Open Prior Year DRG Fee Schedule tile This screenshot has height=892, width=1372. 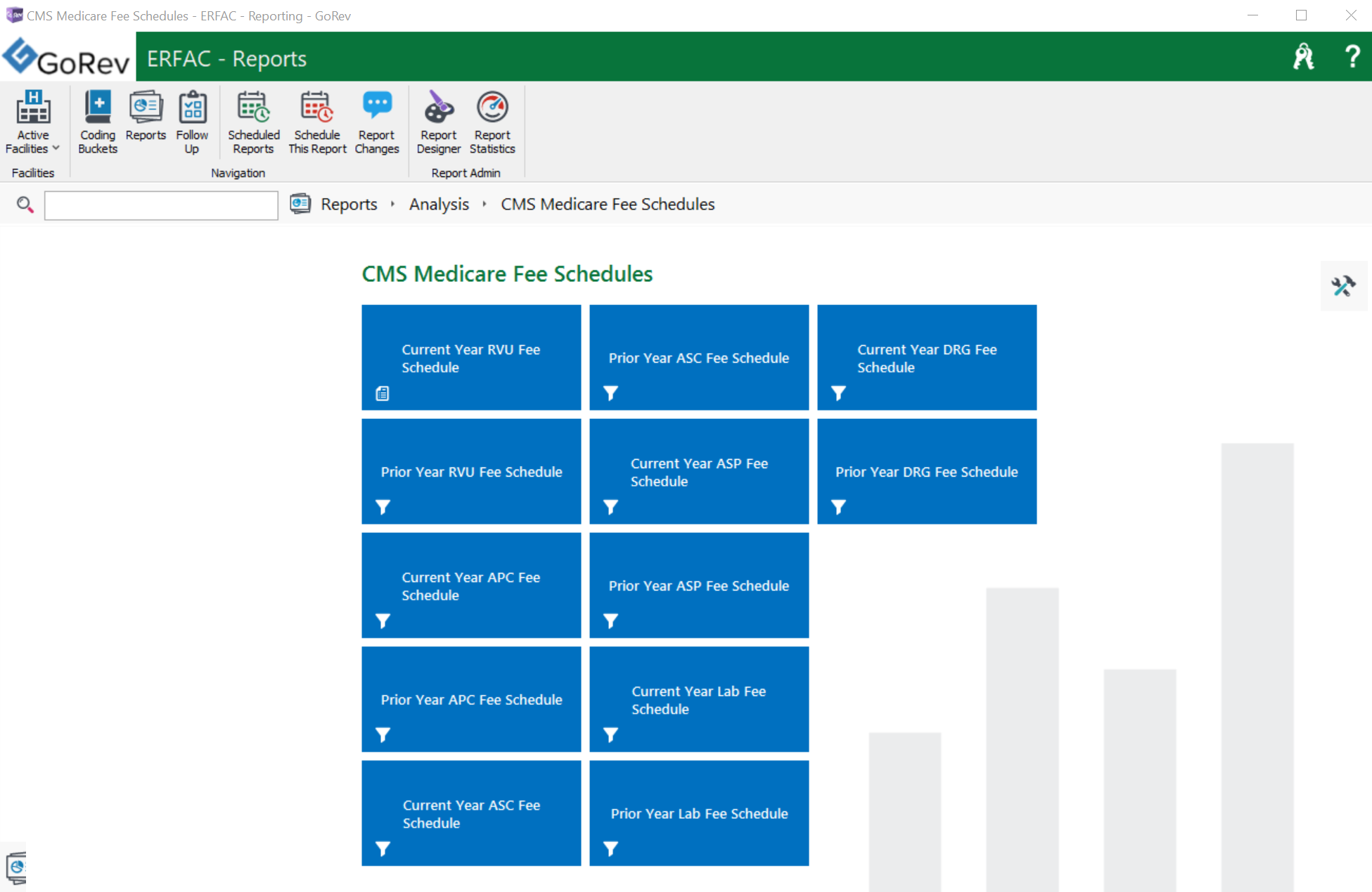(x=927, y=471)
